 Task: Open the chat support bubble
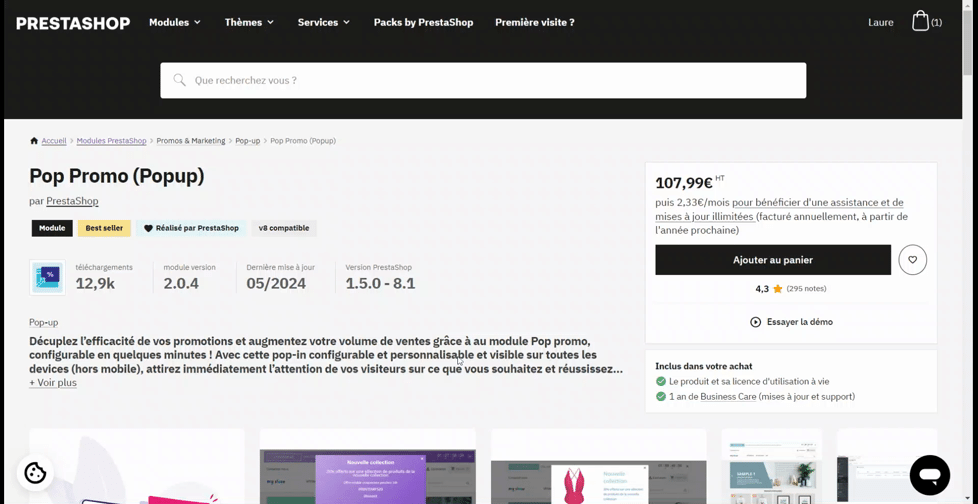point(929,475)
